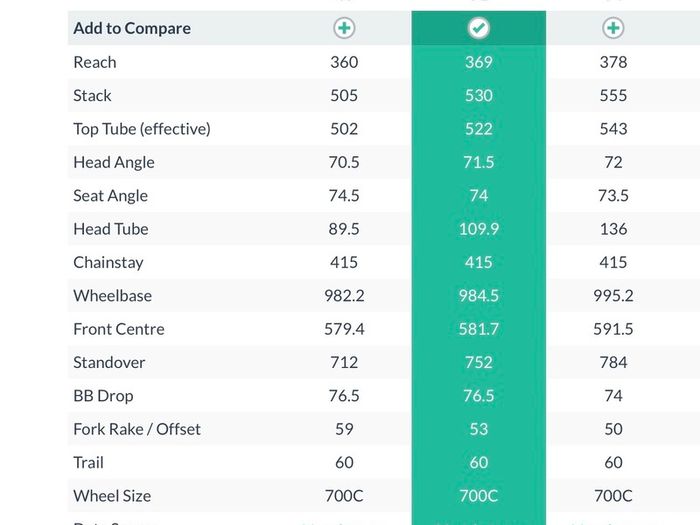Select Head Angle value 72

[x=613, y=162]
